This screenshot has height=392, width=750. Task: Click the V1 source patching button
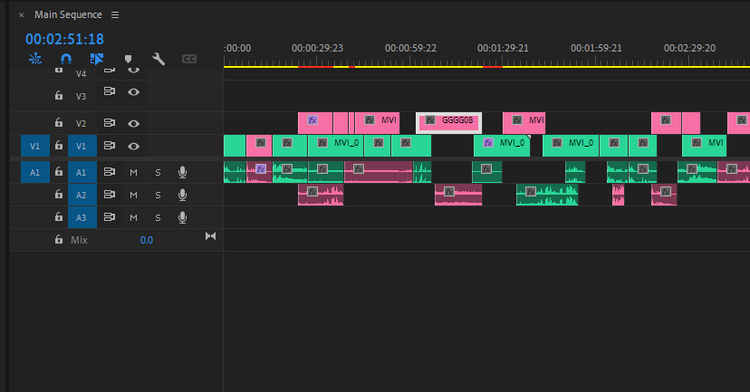35,146
